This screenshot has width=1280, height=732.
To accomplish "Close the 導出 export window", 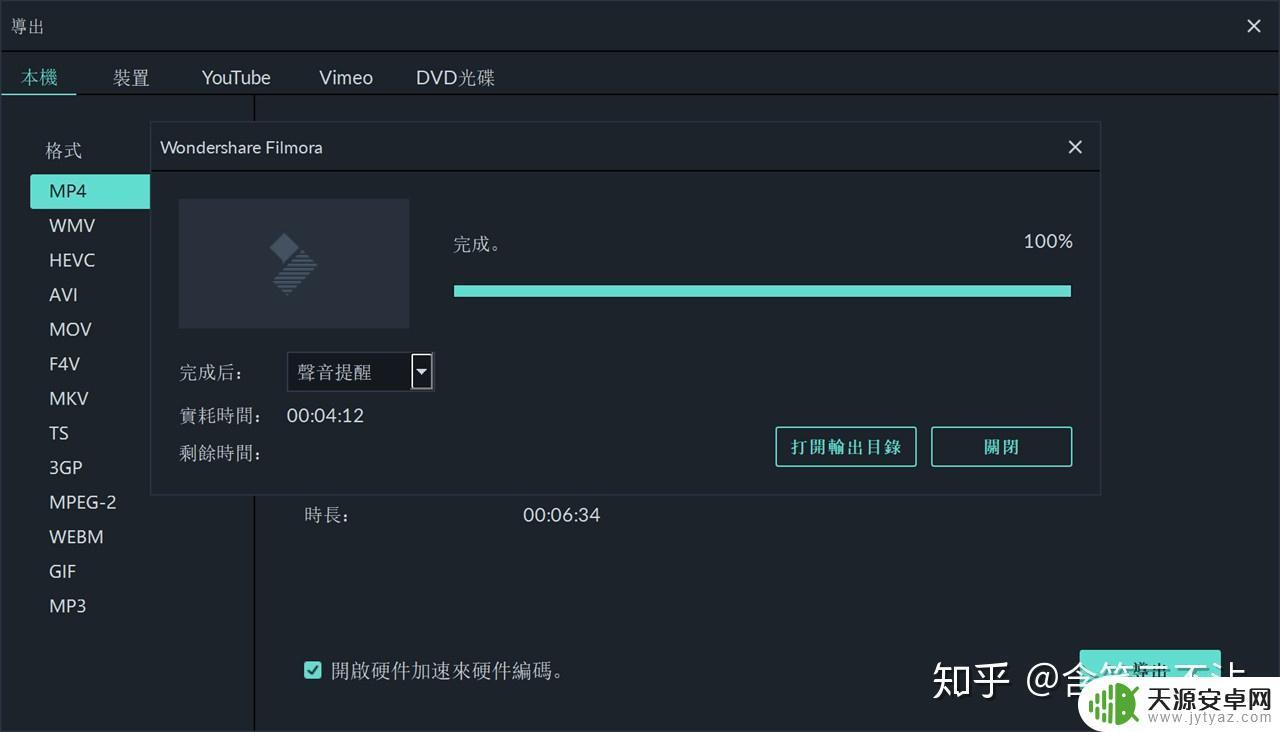I will (x=1254, y=27).
